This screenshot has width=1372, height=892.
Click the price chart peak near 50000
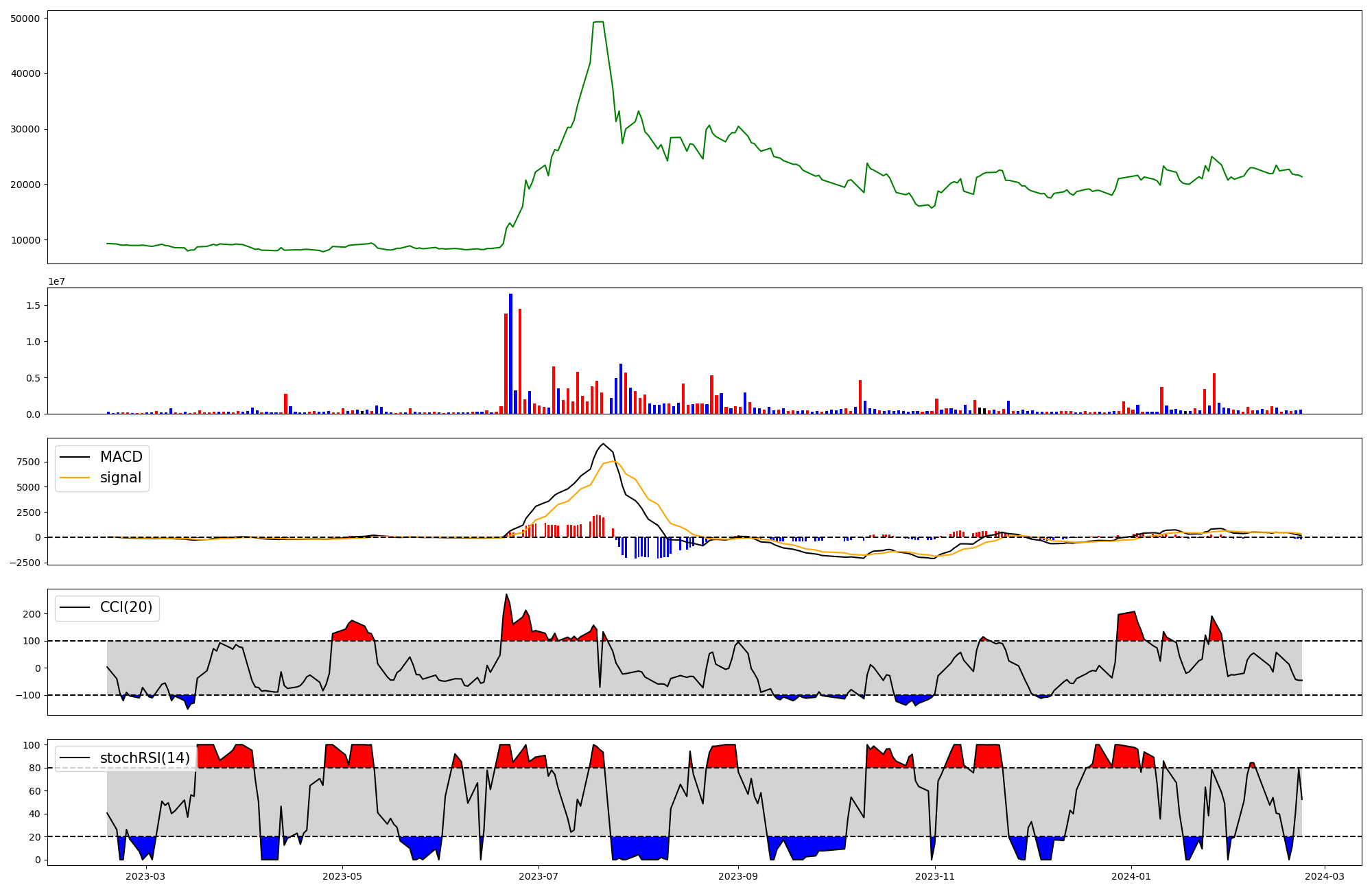[x=598, y=23]
